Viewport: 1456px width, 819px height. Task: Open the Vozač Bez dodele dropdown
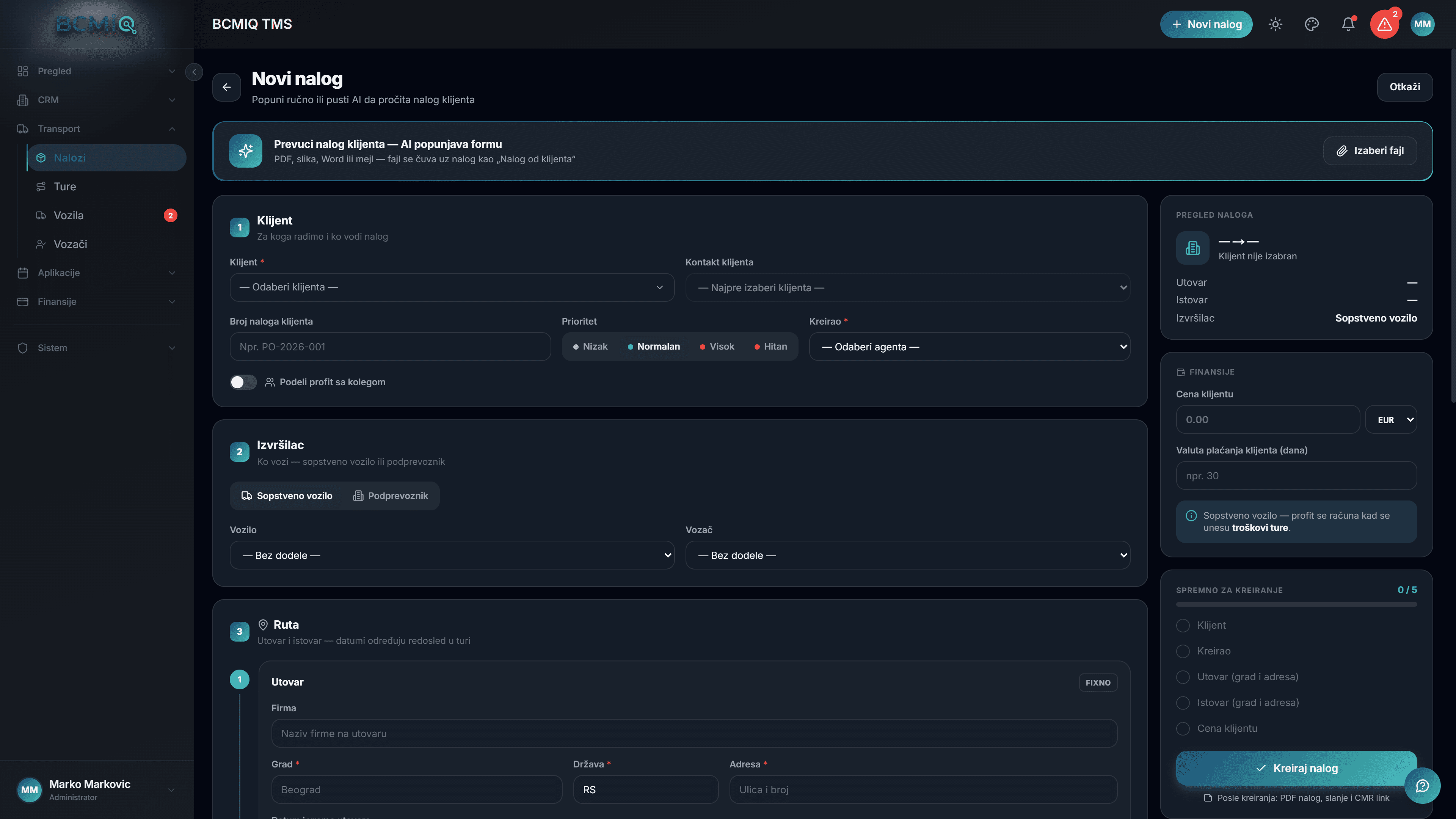pyautogui.click(x=907, y=555)
